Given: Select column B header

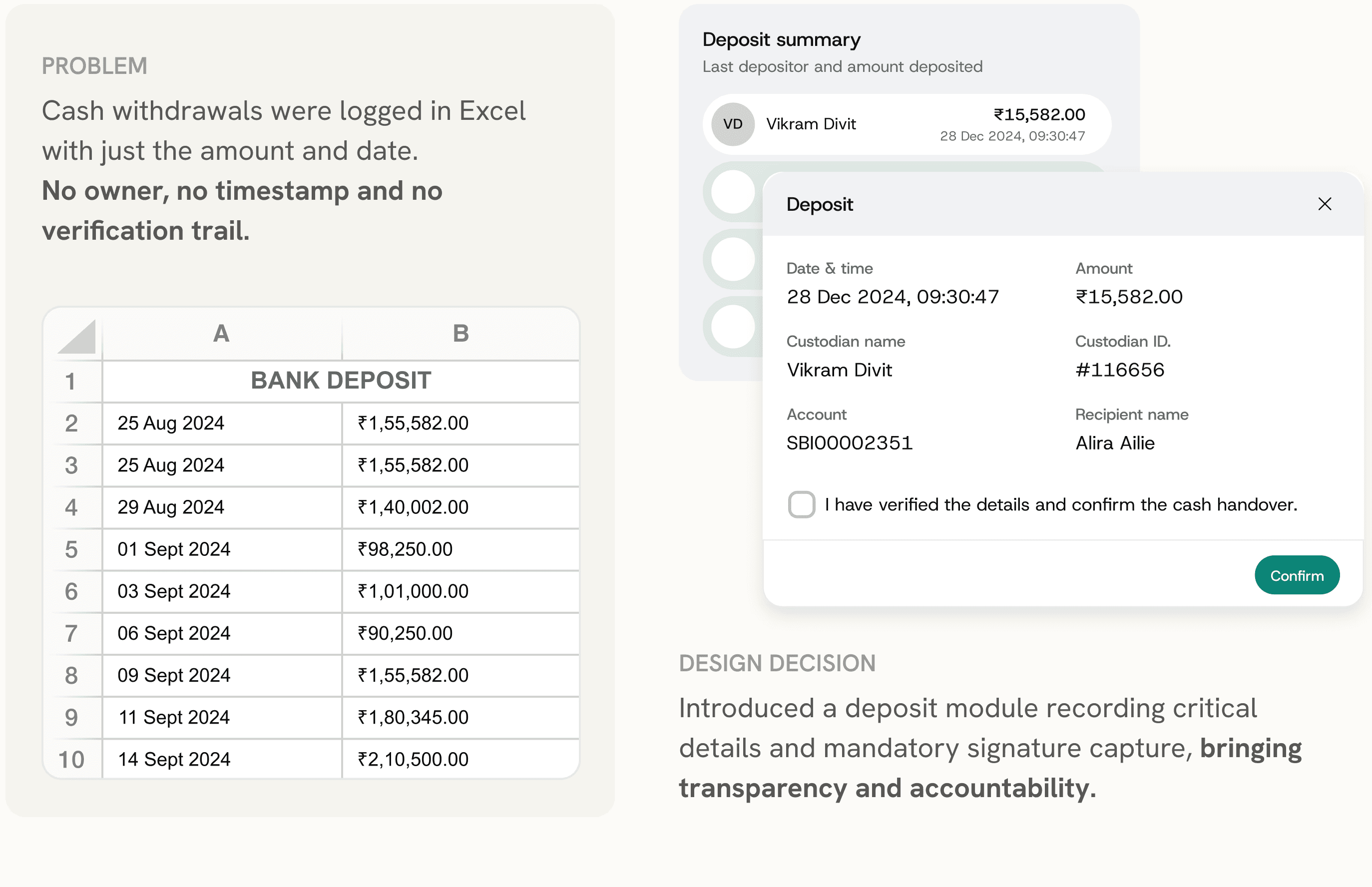Looking at the screenshot, I should tap(460, 334).
